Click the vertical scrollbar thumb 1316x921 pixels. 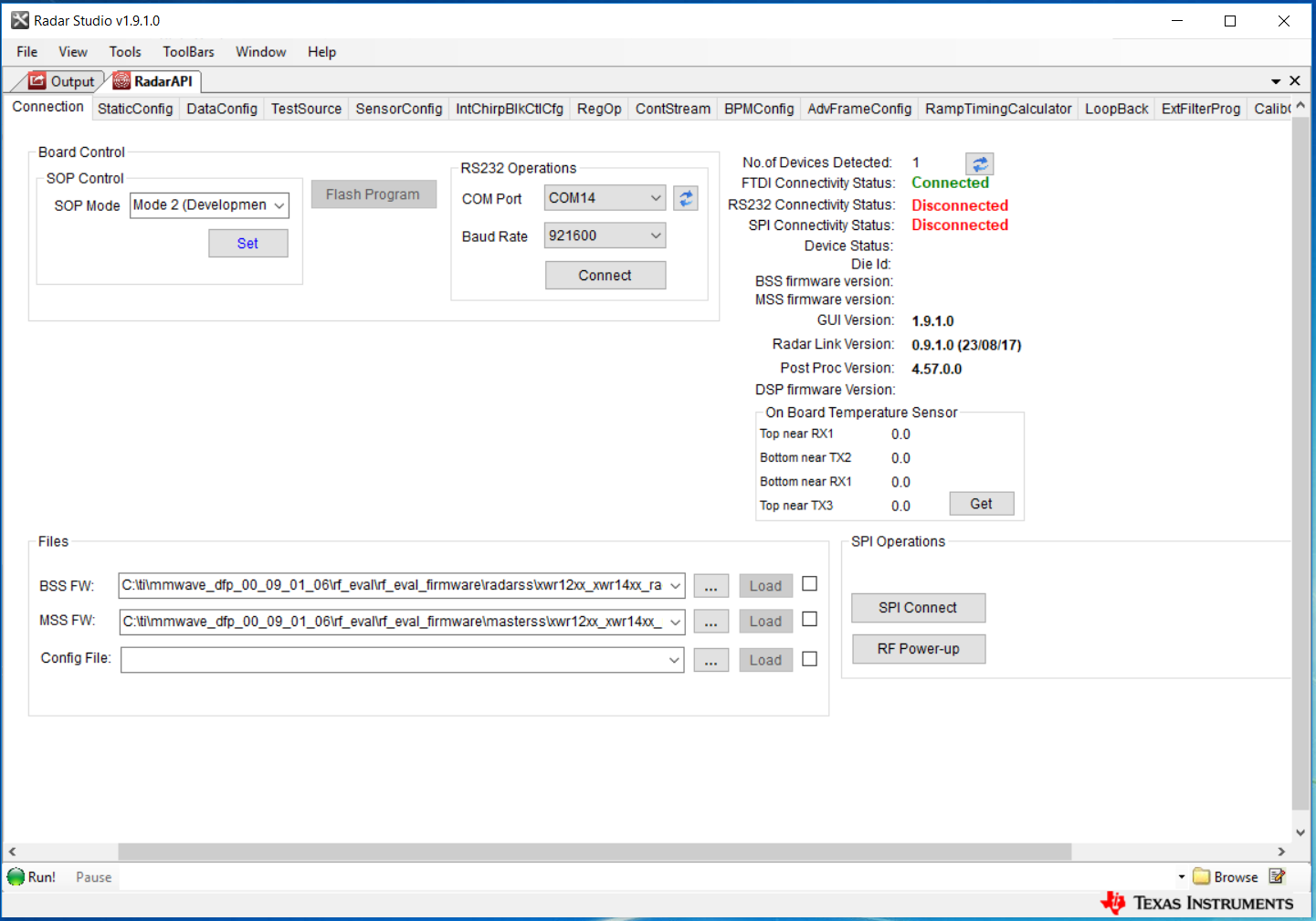tap(1300, 464)
